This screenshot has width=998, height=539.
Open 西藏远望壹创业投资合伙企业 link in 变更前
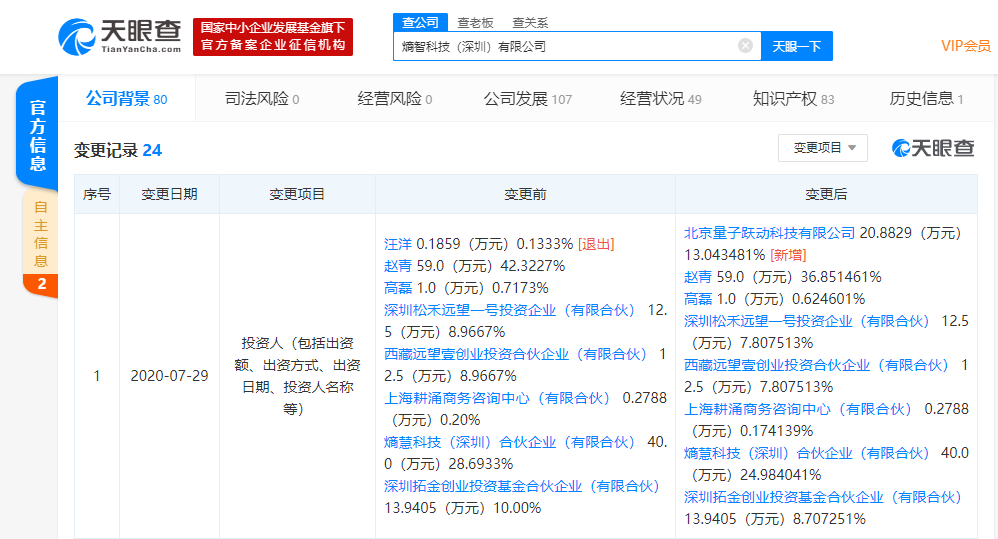pyautogui.click(x=516, y=354)
